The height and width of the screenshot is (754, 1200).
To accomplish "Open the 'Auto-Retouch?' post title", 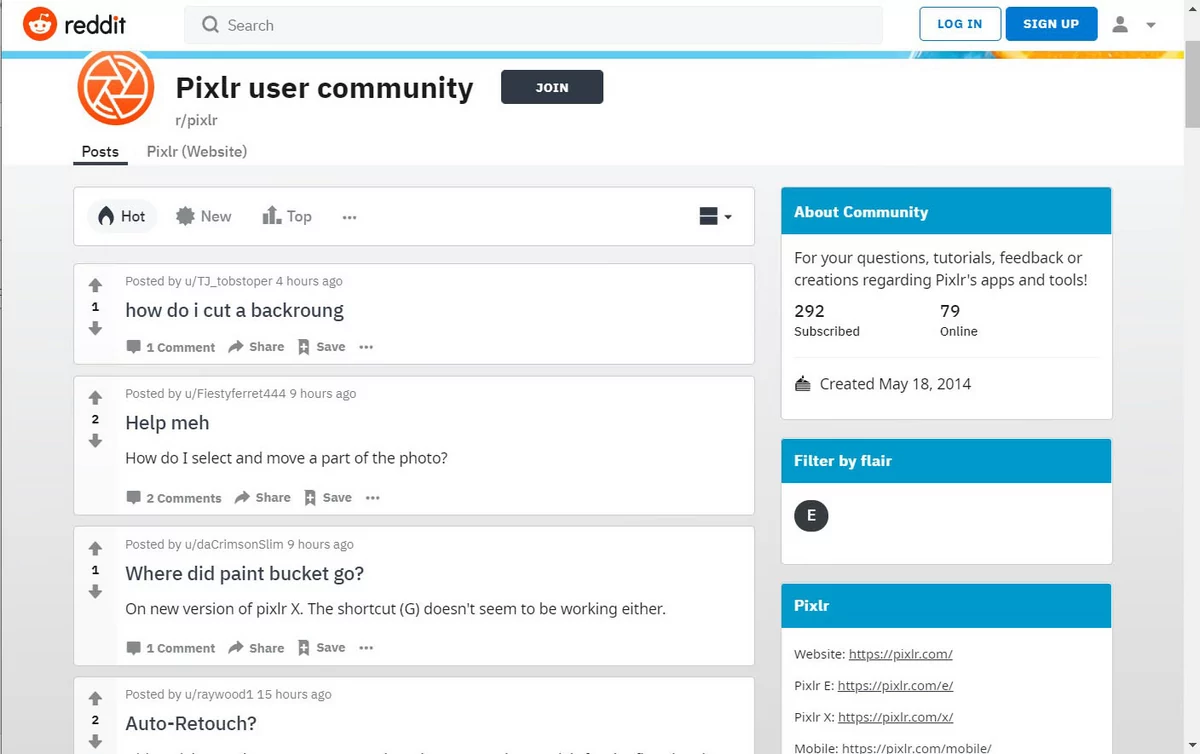I will [191, 723].
